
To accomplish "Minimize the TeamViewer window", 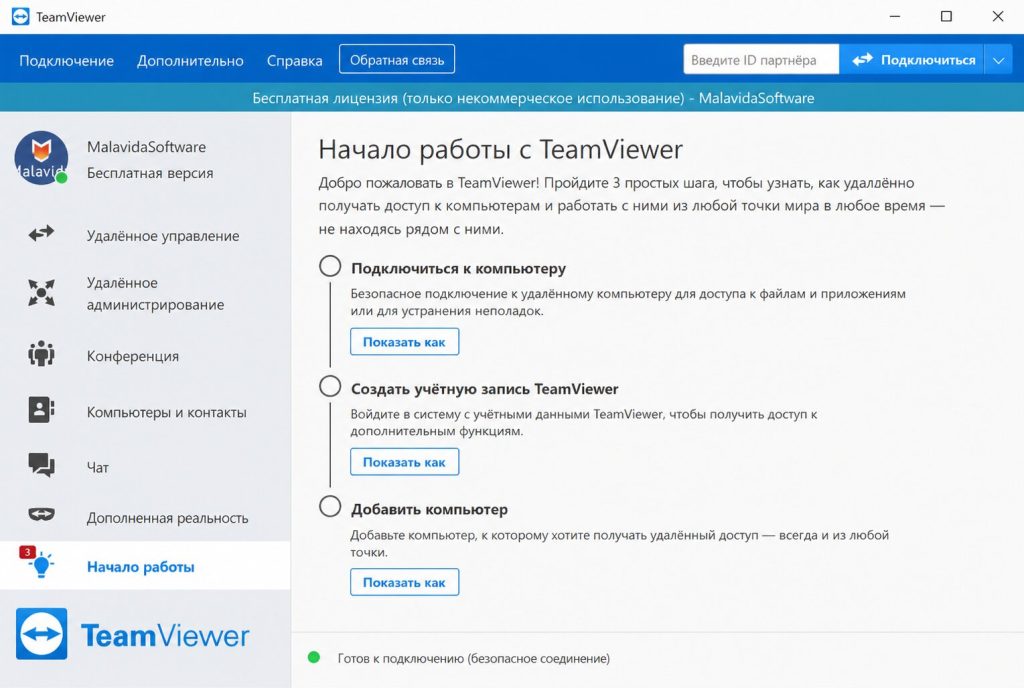I will (x=895, y=16).
